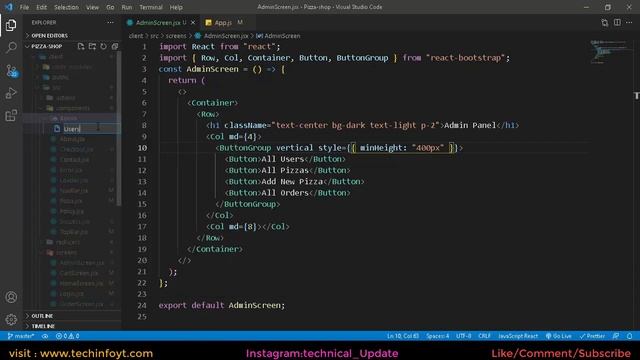Split the editor right
The width and height of the screenshot is (640, 360).
coord(617,22)
